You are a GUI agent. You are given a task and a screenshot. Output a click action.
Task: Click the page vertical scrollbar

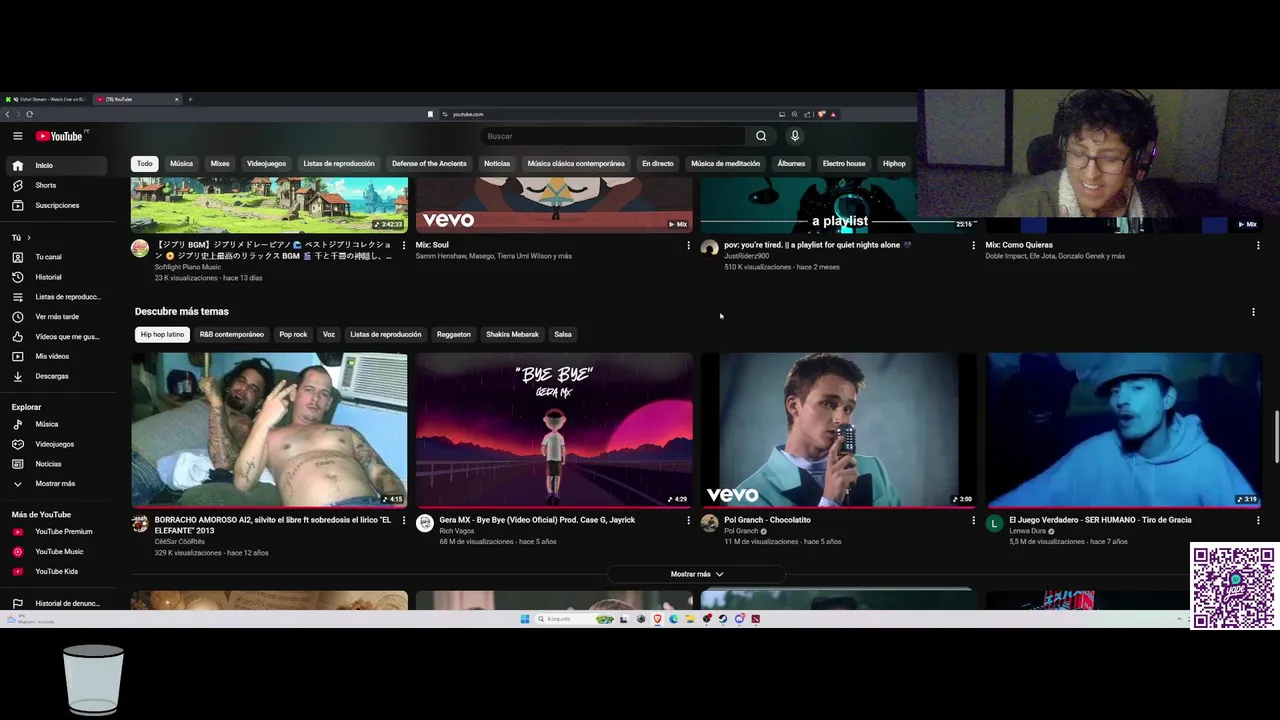(x=1275, y=436)
